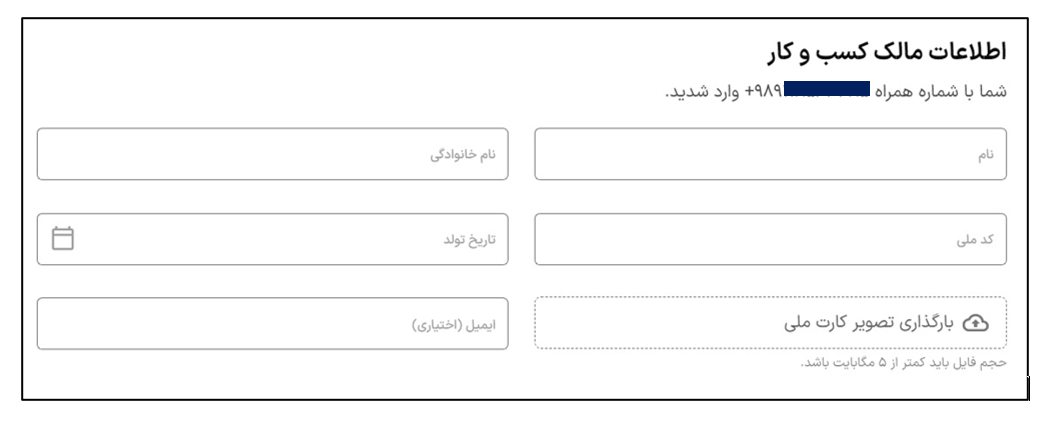Click the 'نام' placeholder label
The height and width of the screenshot is (421, 1047).
pos(986,155)
